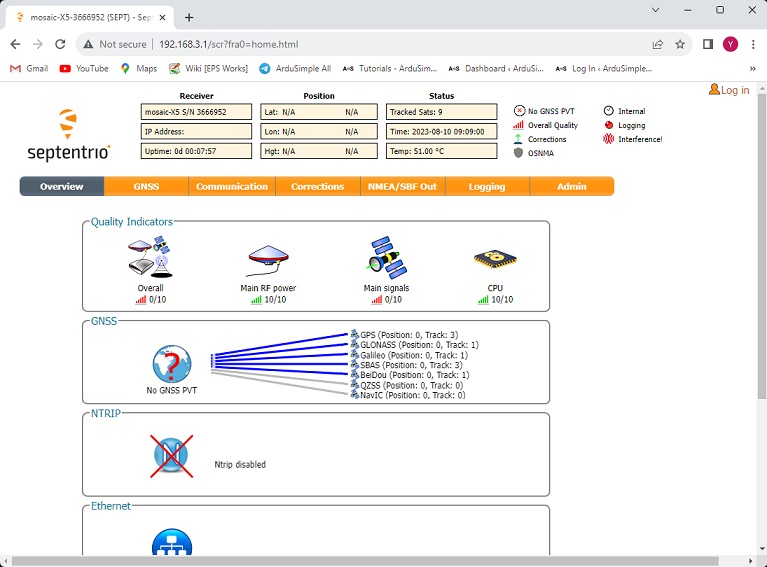The height and width of the screenshot is (567, 767).
Task: Expand the NMEA/SBF Out menu
Action: pos(402,186)
